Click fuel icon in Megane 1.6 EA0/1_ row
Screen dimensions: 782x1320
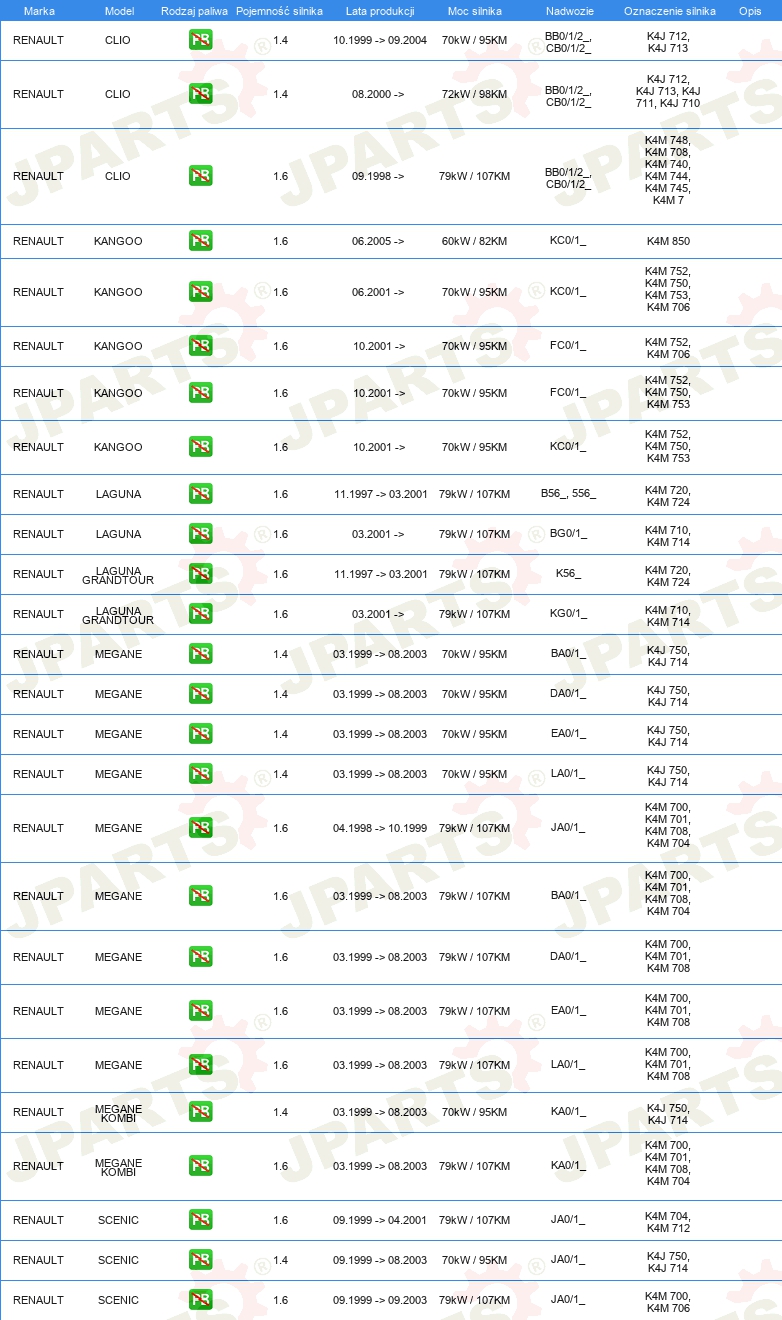click(x=200, y=1011)
